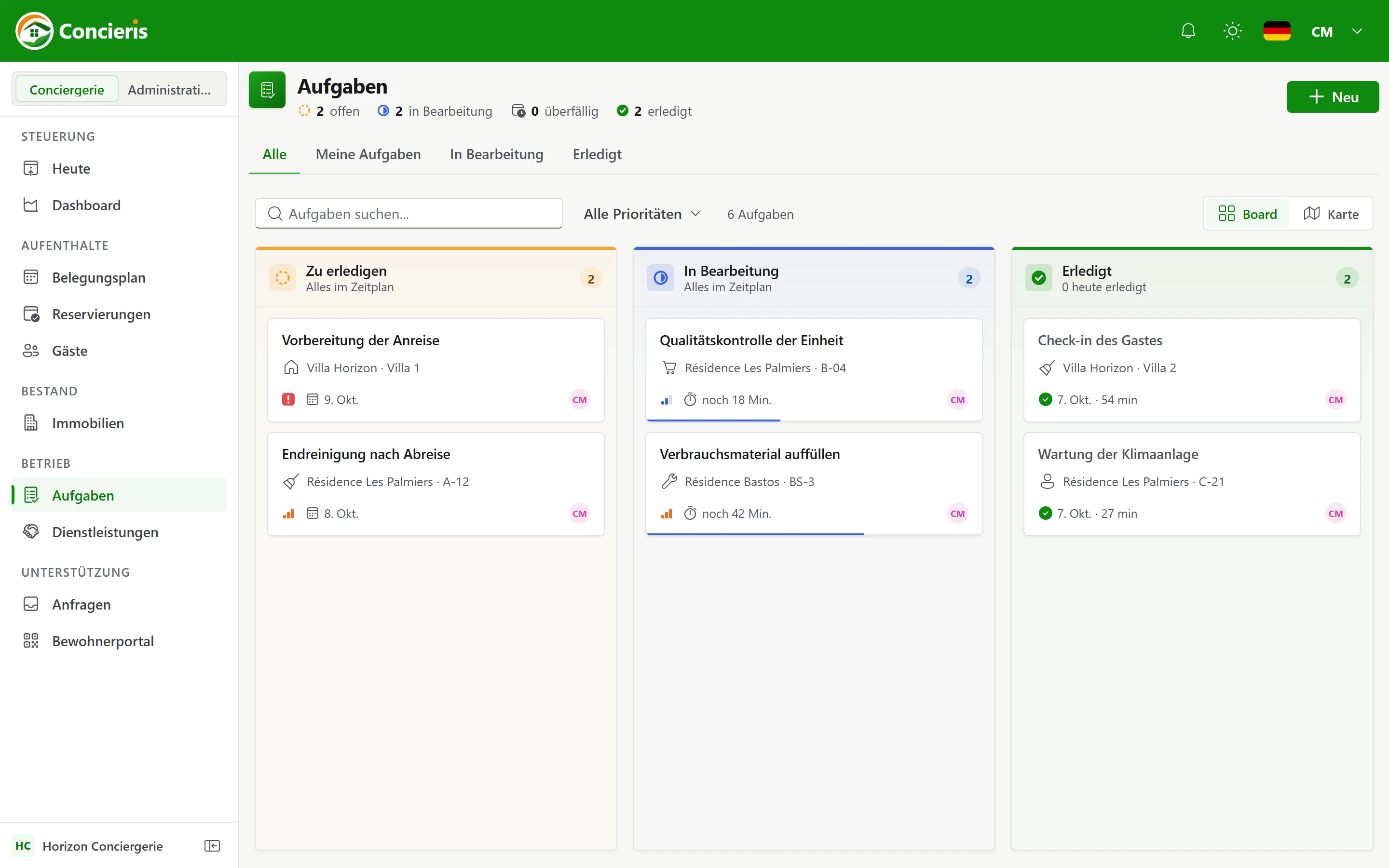Select the Horizon Conciergerie organization
1389x868 pixels.
[x=87, y=846]
